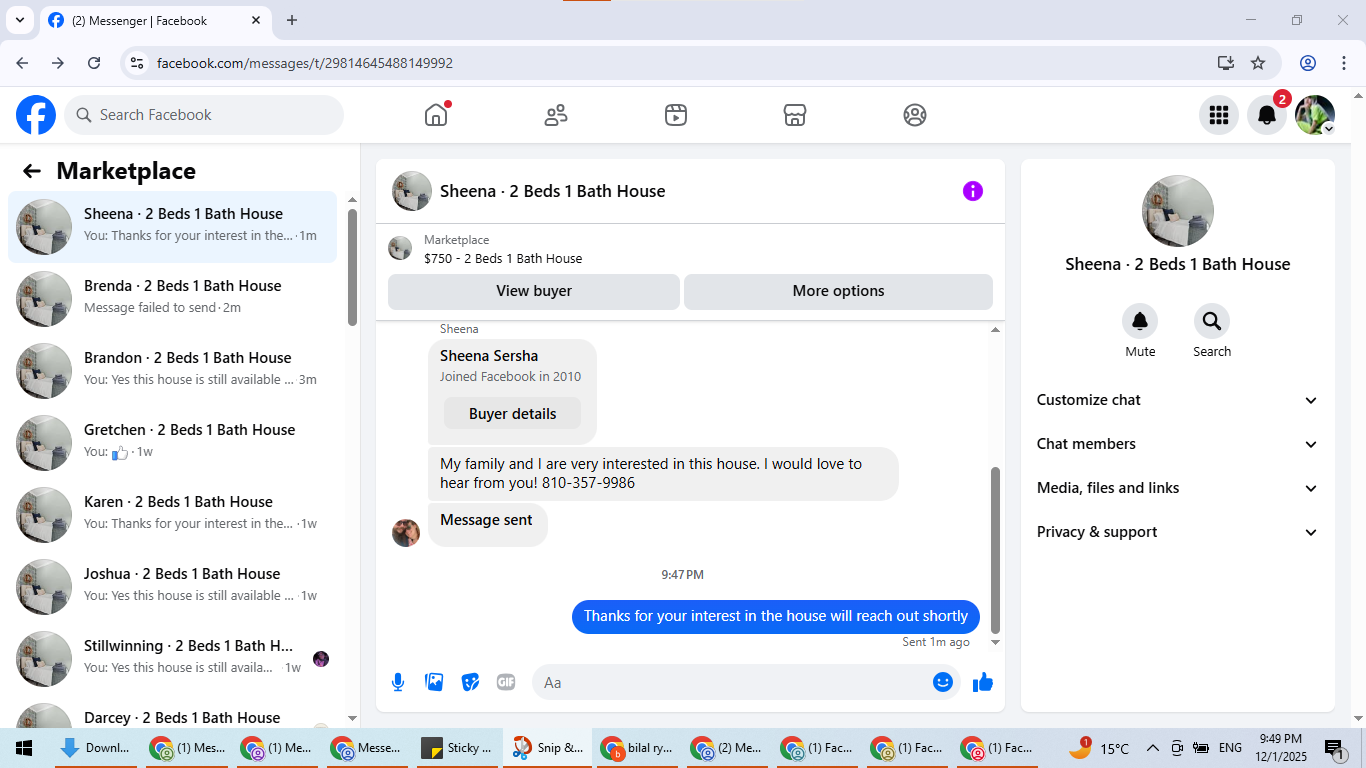1366x768 pixels.
Task: Click the Search Facebook field
Action: click(x=204, y=115)
